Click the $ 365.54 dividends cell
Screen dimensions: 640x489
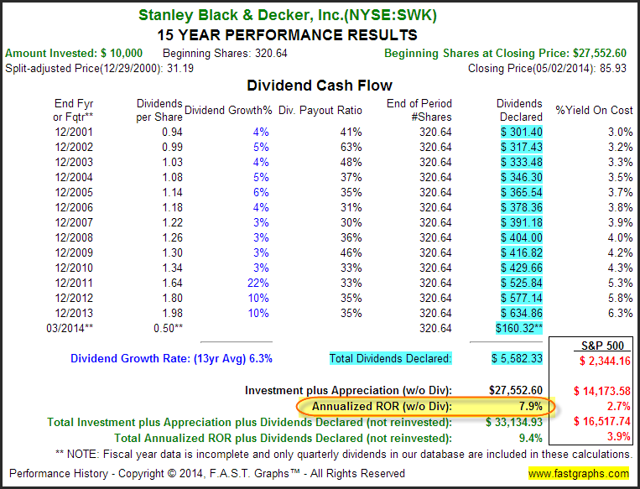click(522, 192)
